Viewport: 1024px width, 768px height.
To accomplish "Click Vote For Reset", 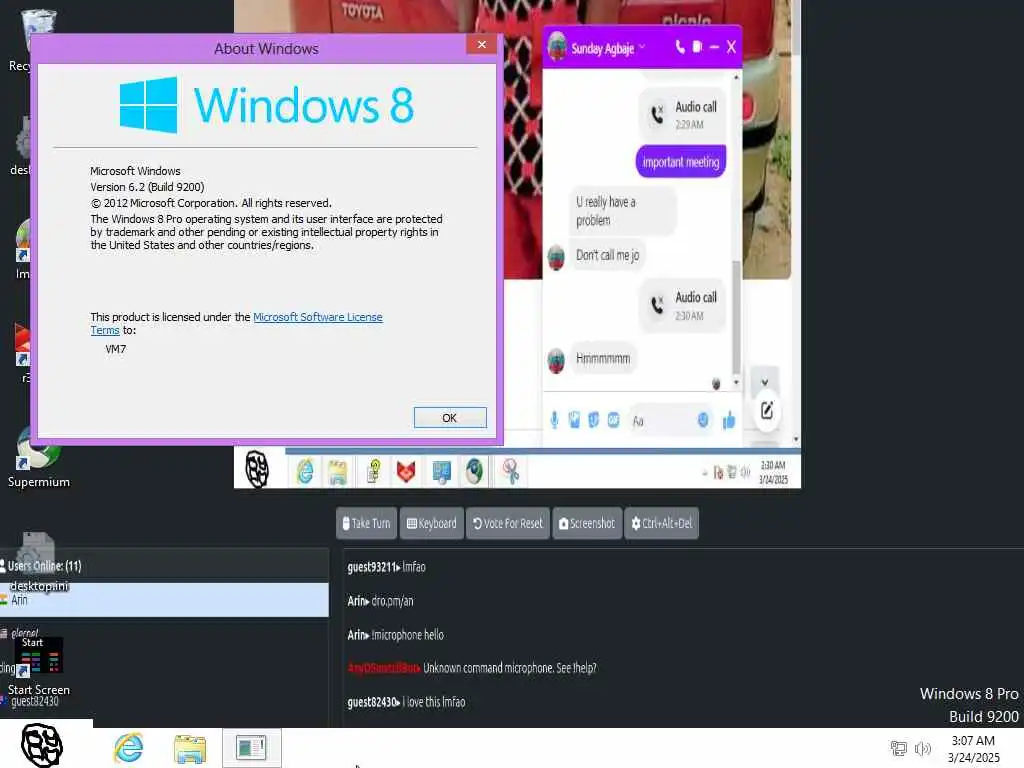I will pyautogui.click(x=508, y=523).
